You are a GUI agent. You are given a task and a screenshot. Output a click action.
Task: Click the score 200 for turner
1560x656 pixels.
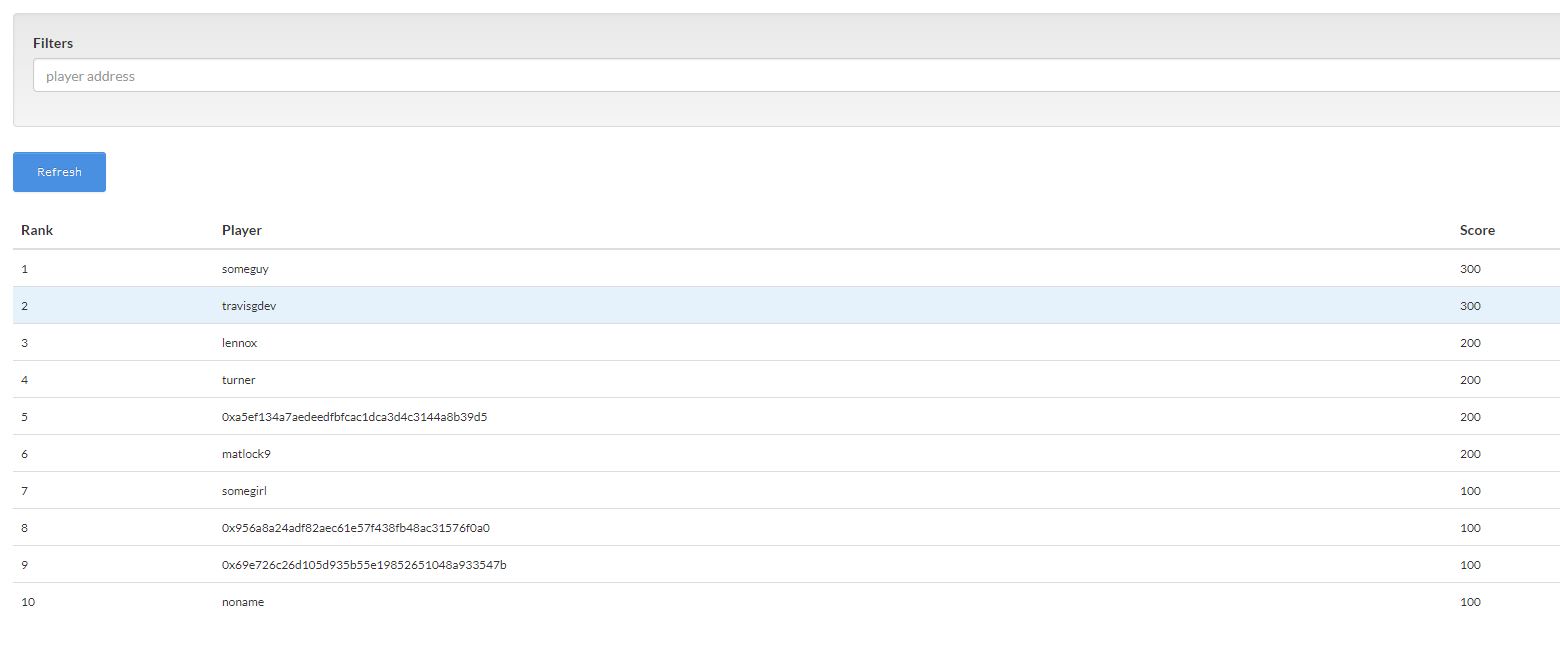point(1470,380)
